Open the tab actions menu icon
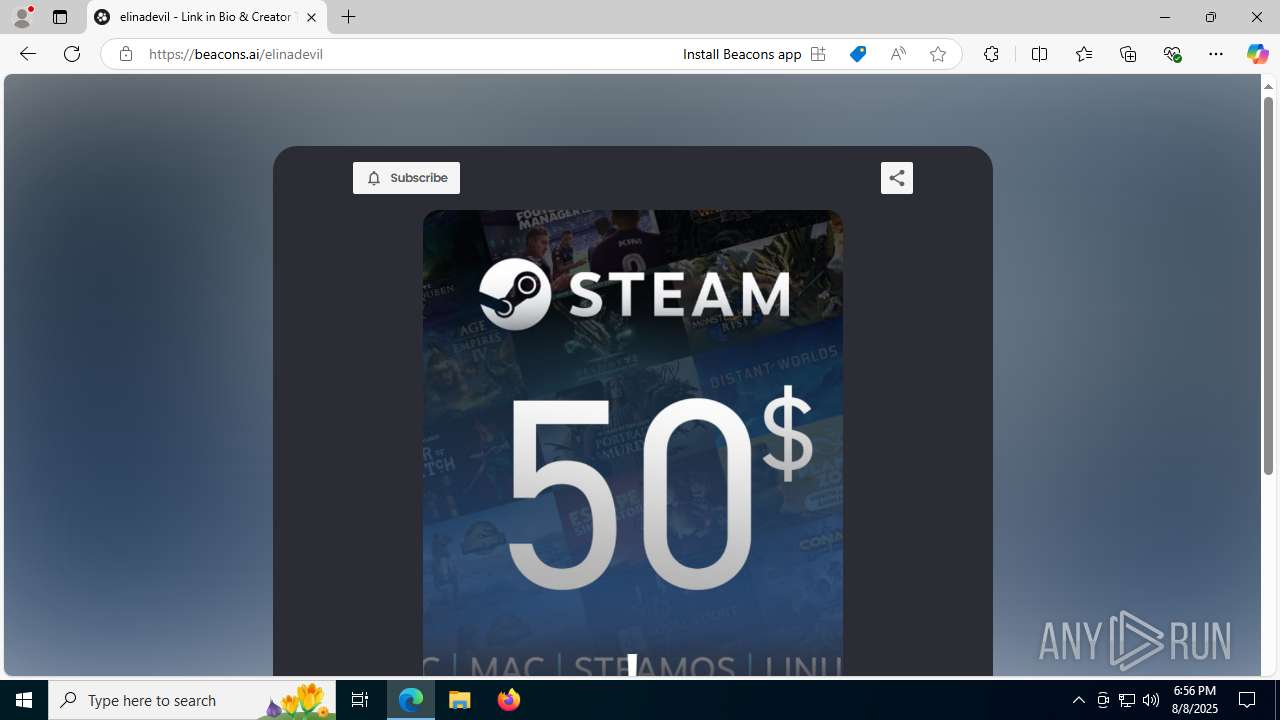The width and height of the screenshot is (1280, 720). pos(60,17)
